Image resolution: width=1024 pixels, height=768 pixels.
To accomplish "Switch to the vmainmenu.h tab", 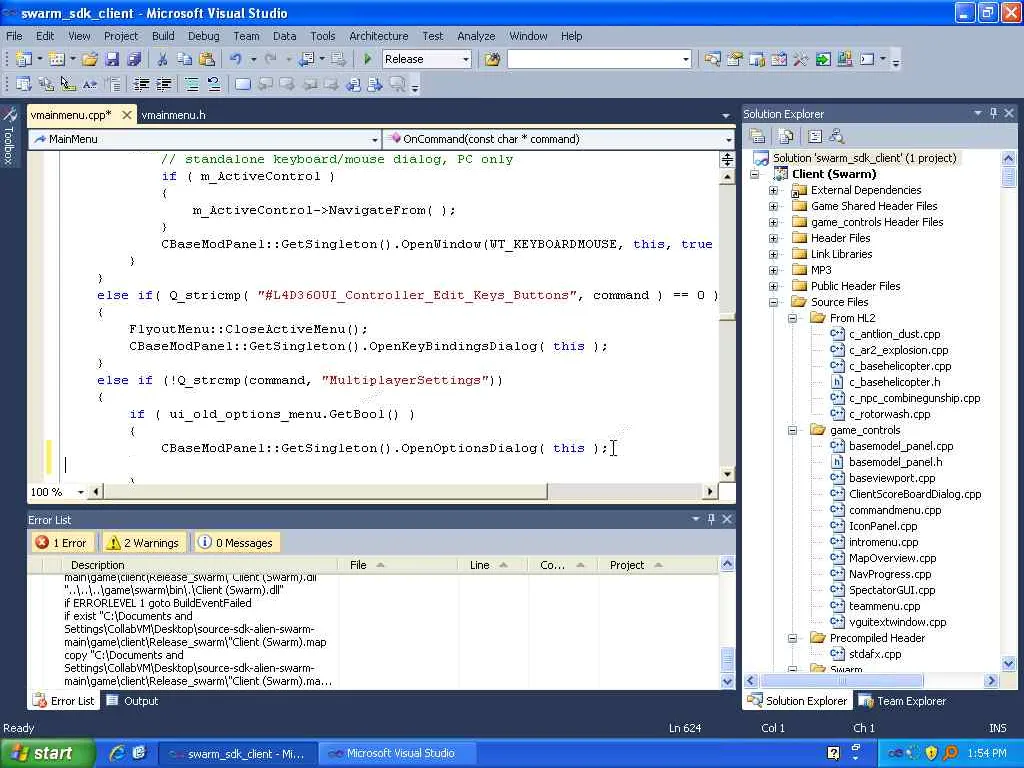I will point(173,115).
